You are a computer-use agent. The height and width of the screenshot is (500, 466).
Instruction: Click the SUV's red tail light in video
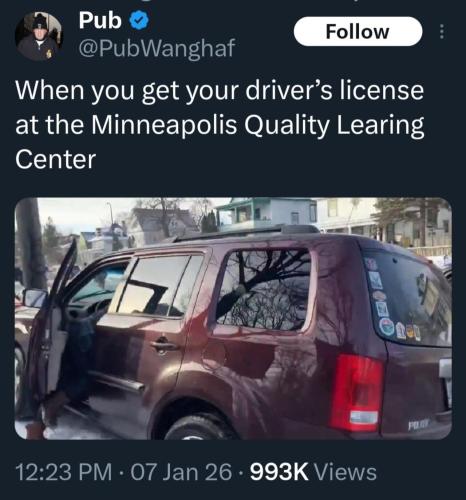(356, 392)
